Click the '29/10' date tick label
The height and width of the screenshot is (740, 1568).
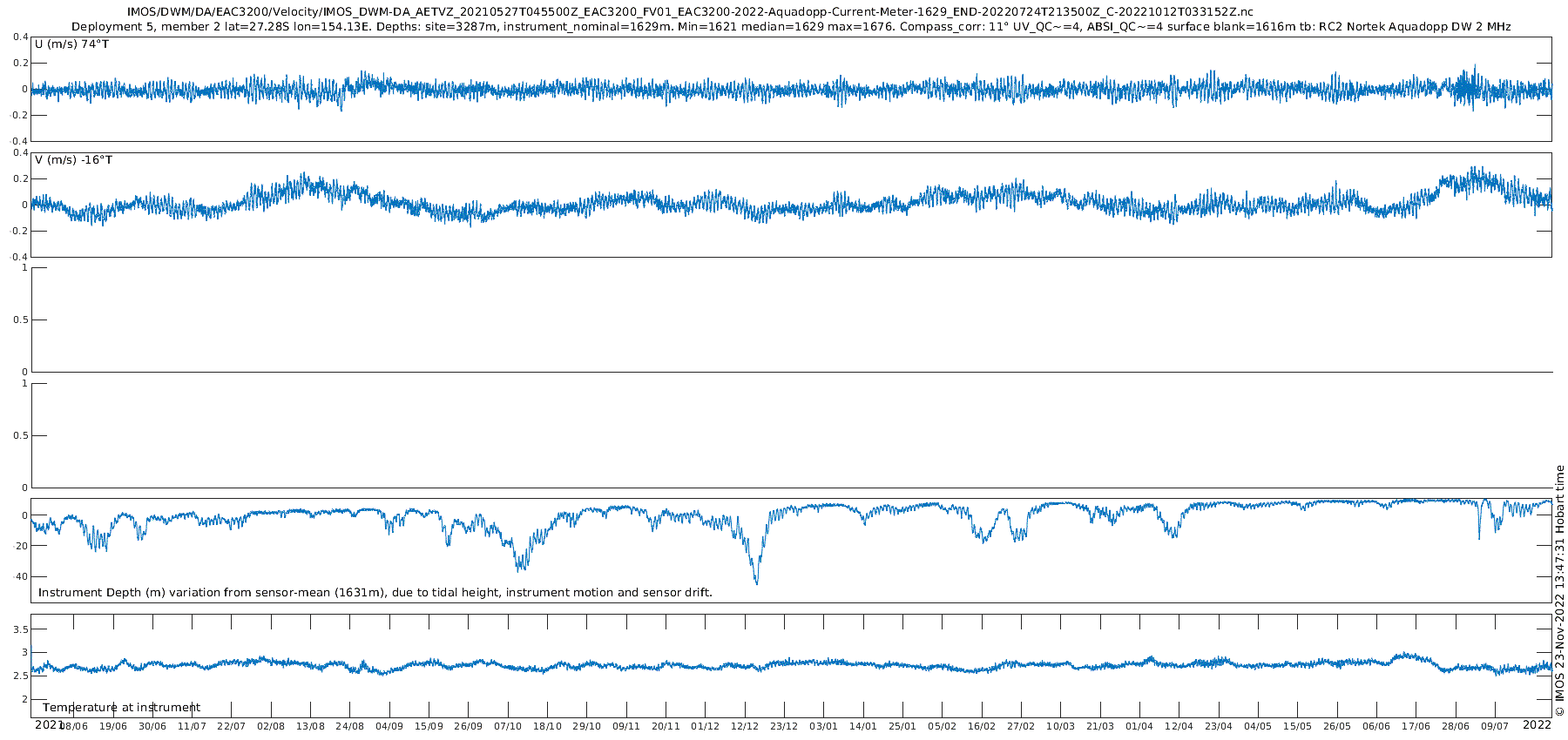(587, 726)
